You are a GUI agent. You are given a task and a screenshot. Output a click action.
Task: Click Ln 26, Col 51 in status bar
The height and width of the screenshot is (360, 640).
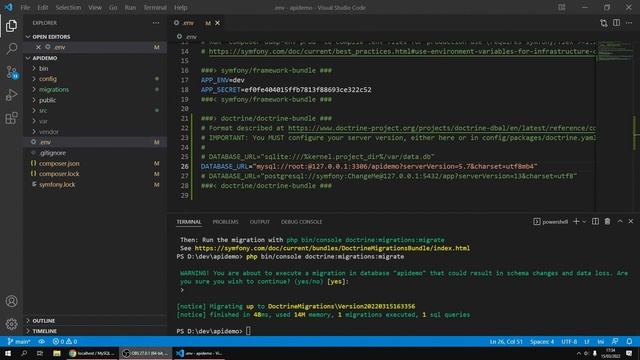(506, 341)
